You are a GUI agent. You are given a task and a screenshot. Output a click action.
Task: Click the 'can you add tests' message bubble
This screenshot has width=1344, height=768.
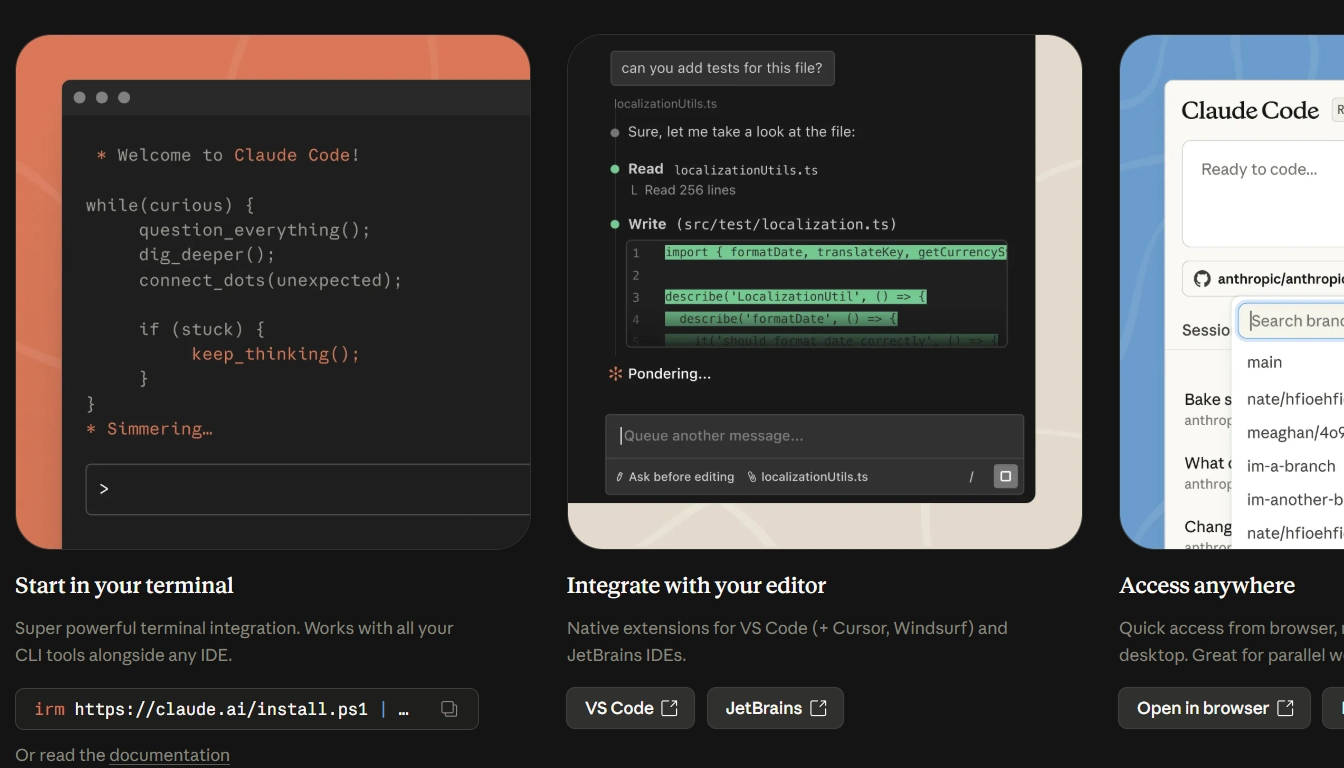722,68
